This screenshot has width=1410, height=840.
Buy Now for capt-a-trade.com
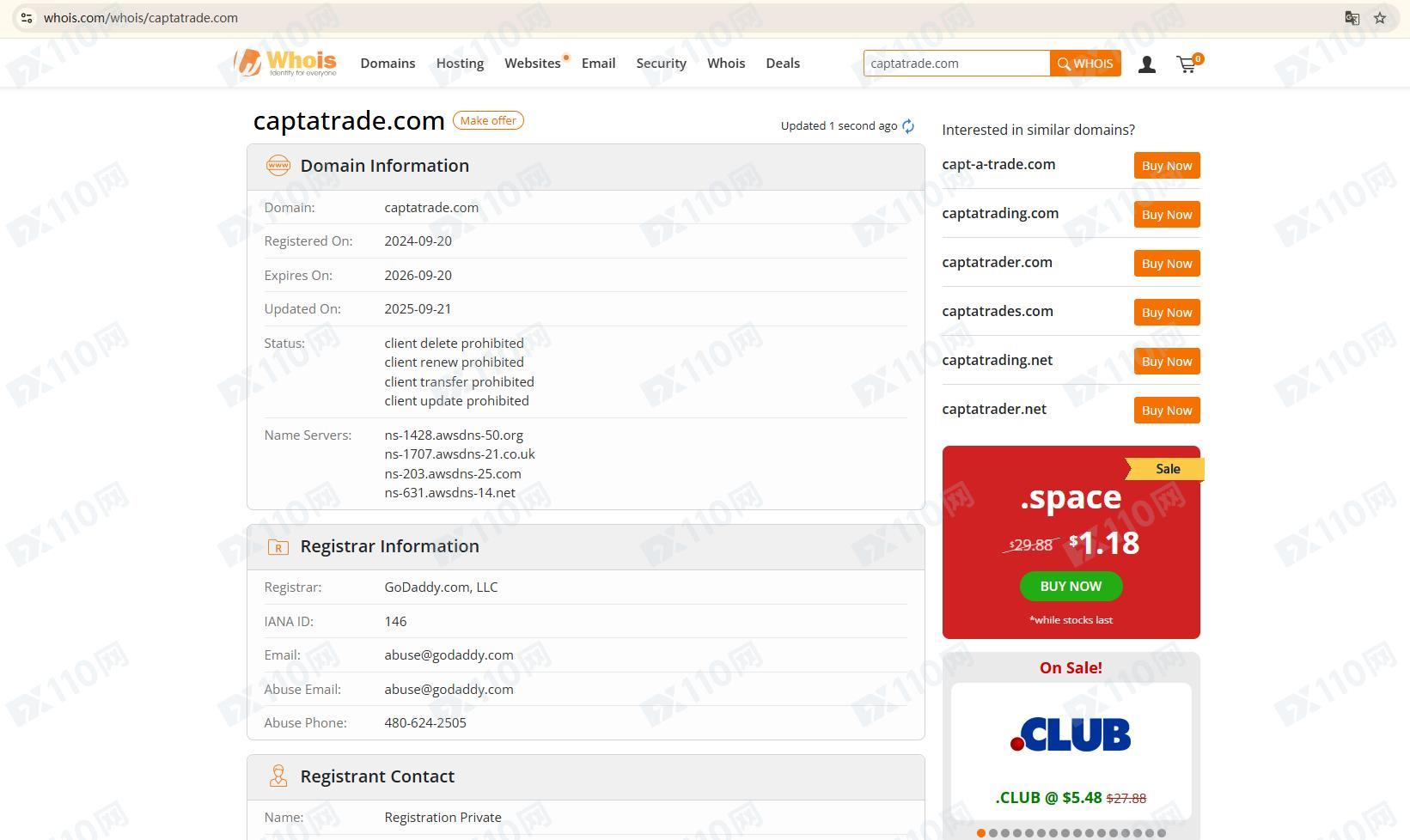coord(1167,166)
